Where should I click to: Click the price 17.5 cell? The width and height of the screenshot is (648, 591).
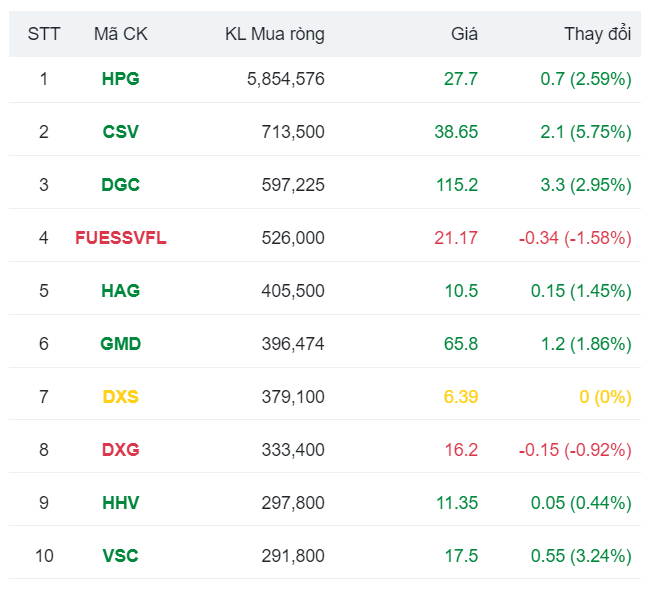pyautogui.click(x=461, y=555)
